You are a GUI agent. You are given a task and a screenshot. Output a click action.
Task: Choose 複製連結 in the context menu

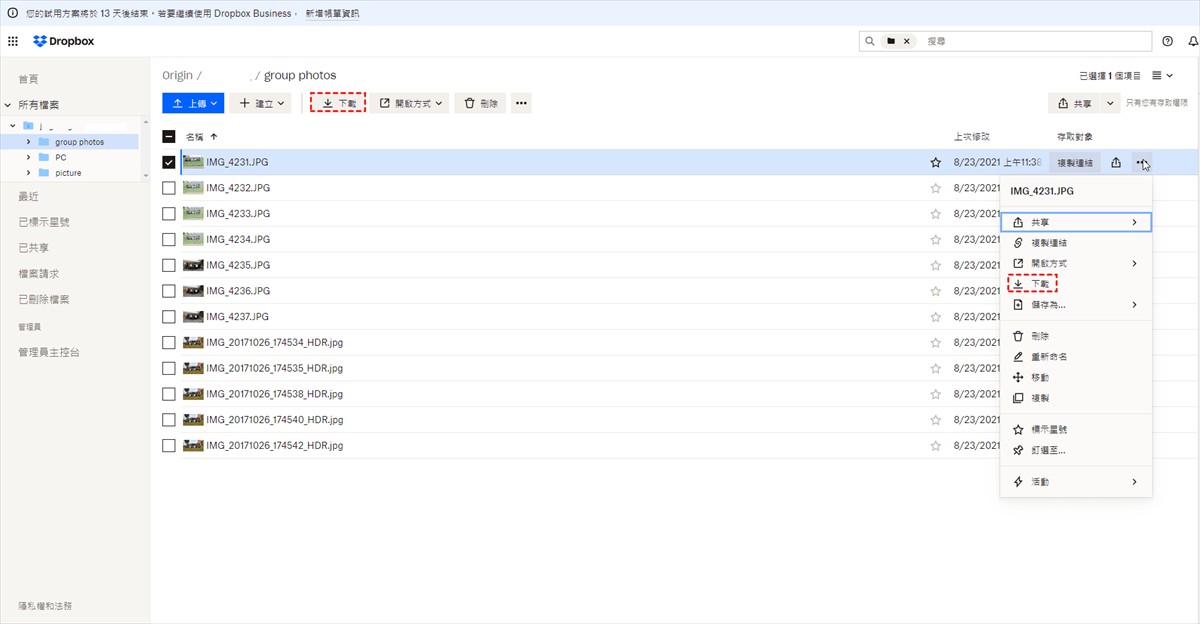1076,243
